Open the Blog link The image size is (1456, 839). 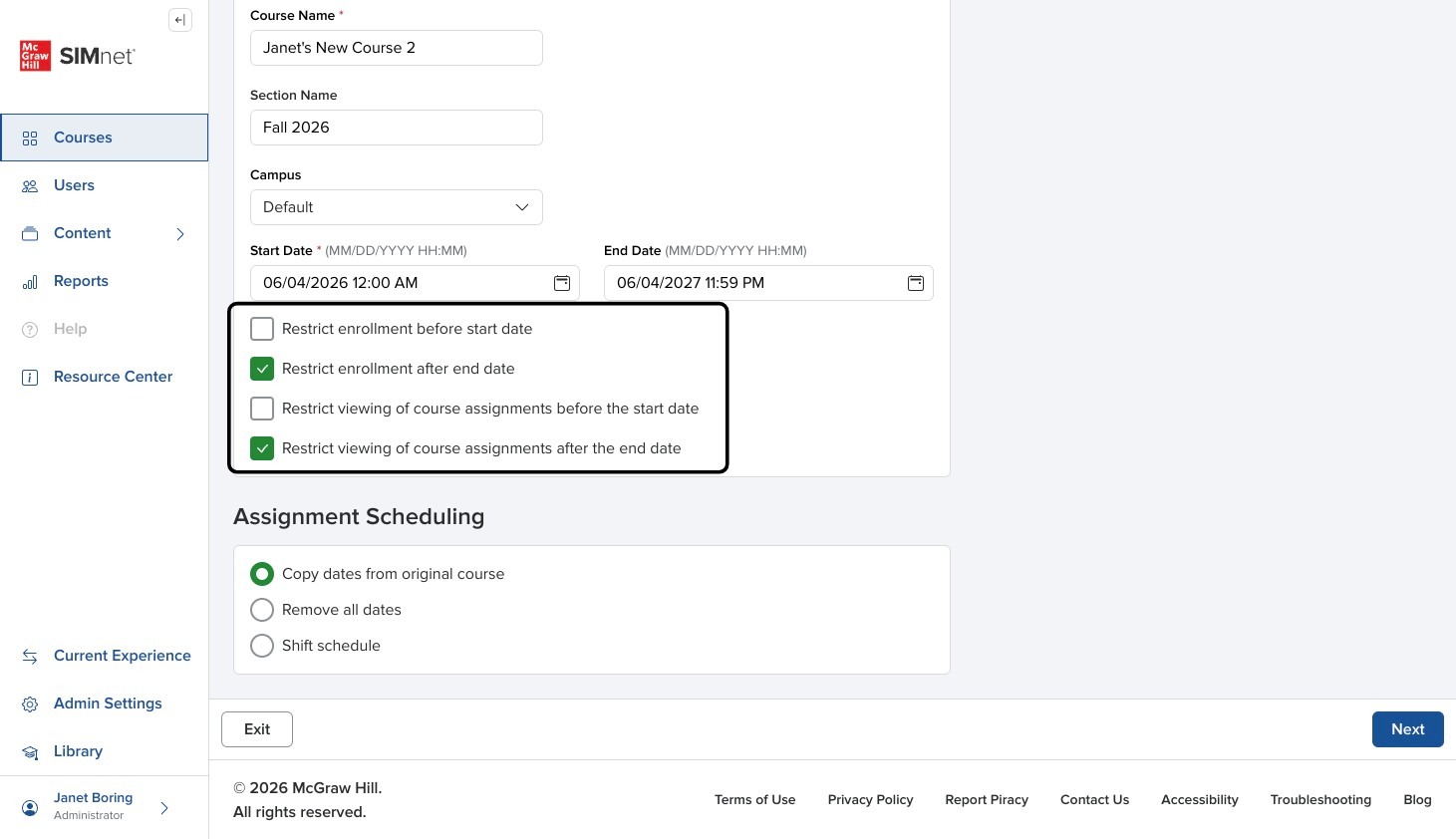(1418, 800)
